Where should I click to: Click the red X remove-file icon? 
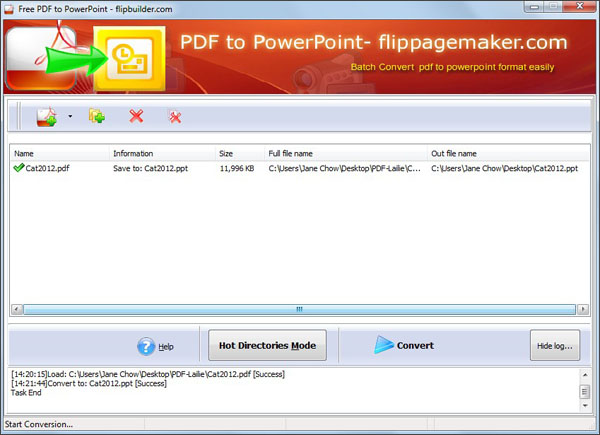pyautogui.click(x=136, y=116)
